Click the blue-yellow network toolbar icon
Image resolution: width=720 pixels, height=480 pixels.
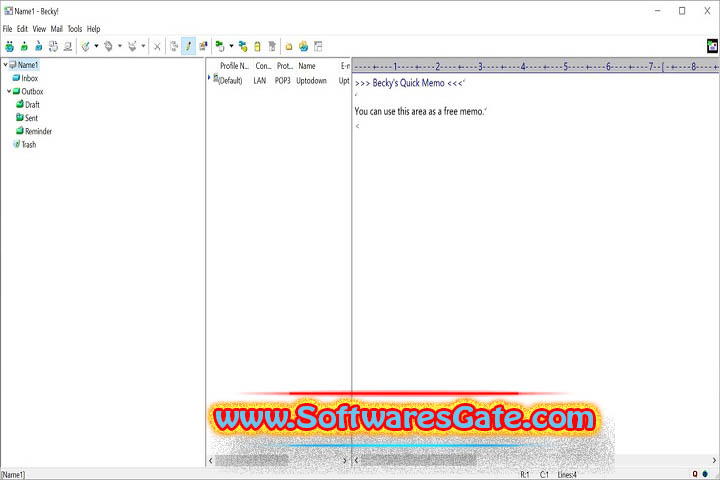tap(243, 46)
